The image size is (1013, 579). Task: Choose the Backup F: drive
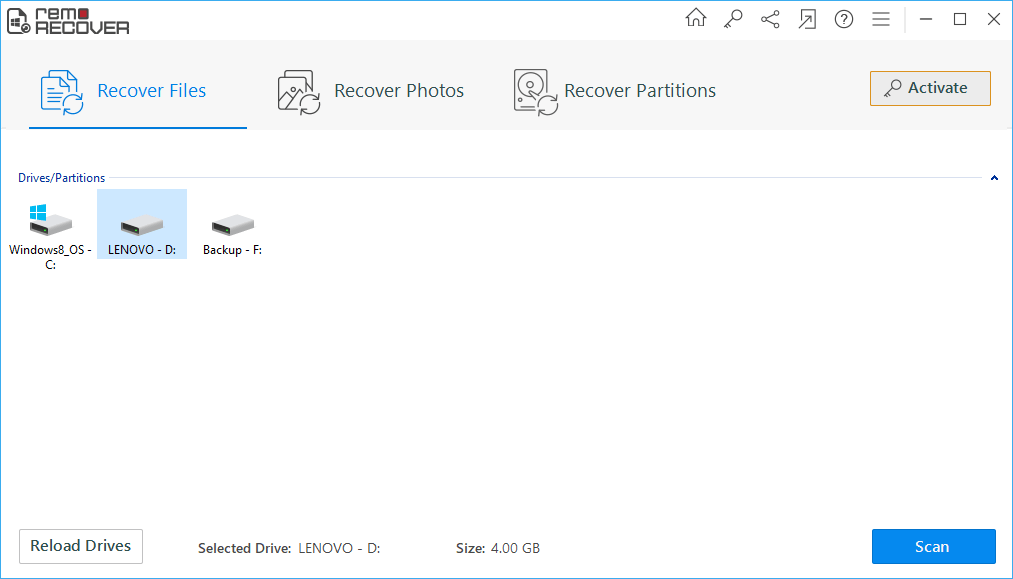point(232,232)
